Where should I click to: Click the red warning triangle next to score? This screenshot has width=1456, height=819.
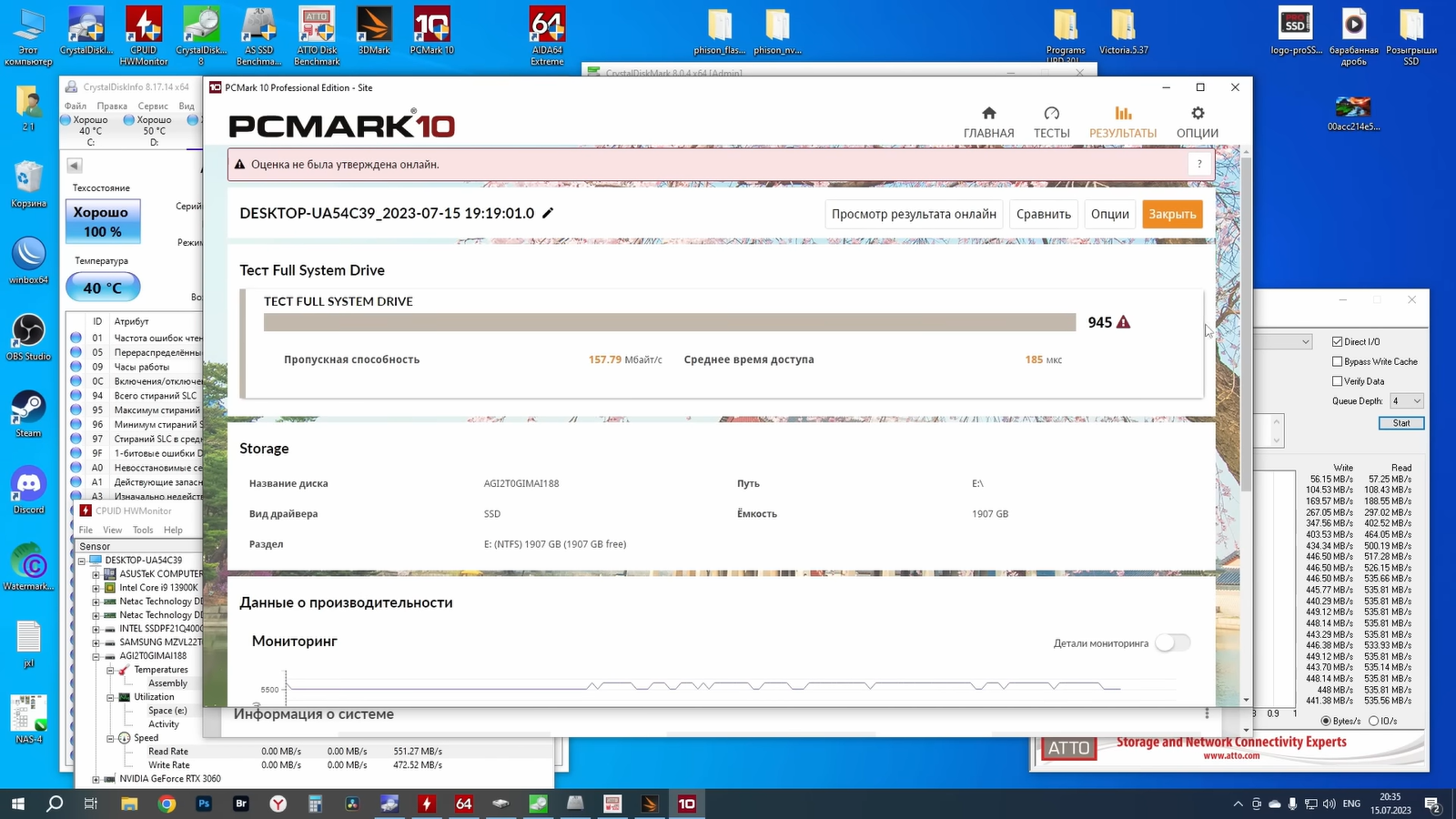click(x=1124, y=322)
